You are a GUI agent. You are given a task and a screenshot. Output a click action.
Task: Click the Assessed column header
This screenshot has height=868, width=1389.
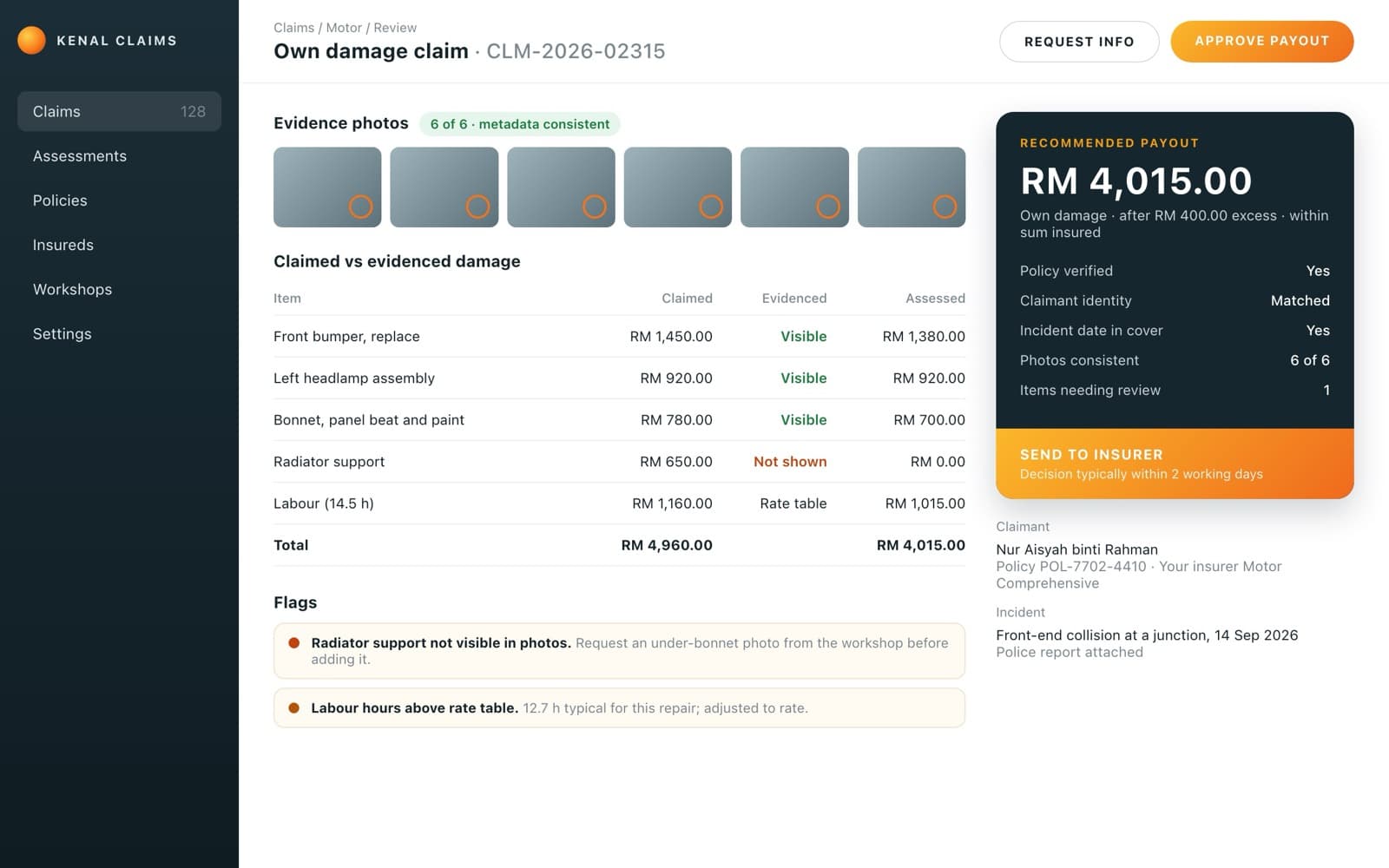935,298
